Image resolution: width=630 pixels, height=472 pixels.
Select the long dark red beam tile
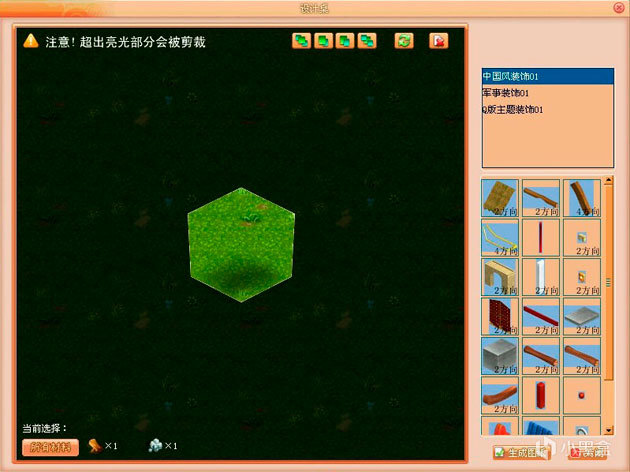click(x=541, y=316)
